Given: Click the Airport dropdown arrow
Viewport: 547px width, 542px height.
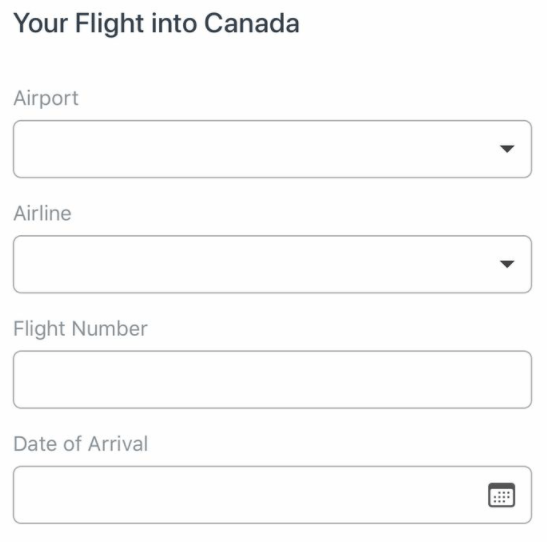Looking at the screenshot, I should 507,149.
